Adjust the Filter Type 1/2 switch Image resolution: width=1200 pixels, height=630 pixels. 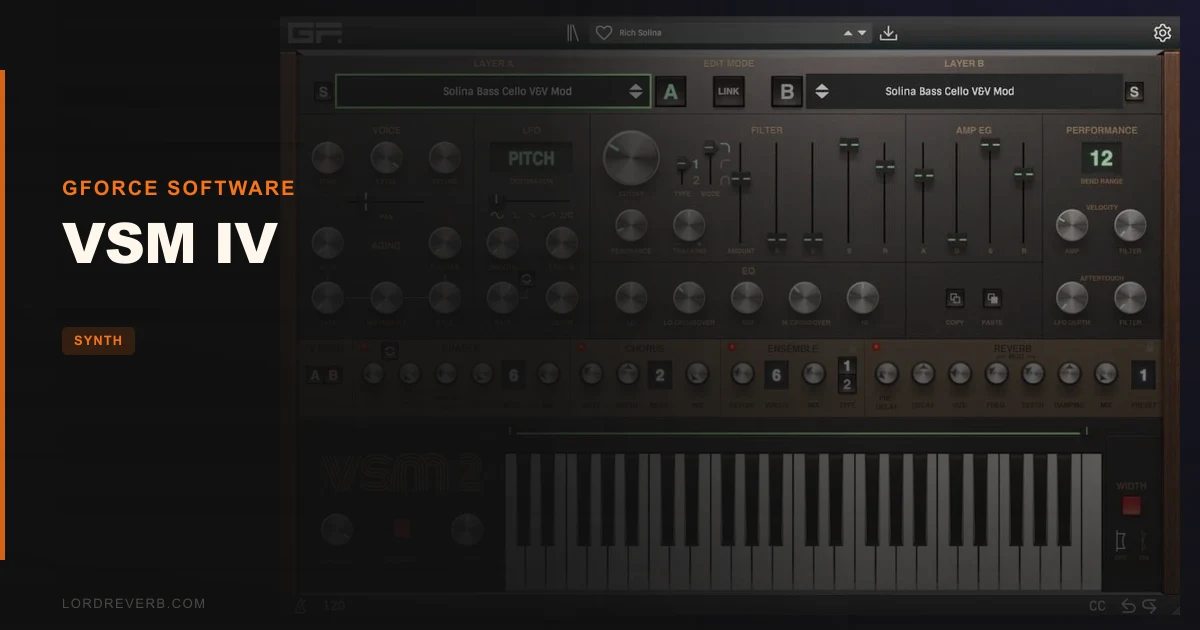tap(683, 165)
